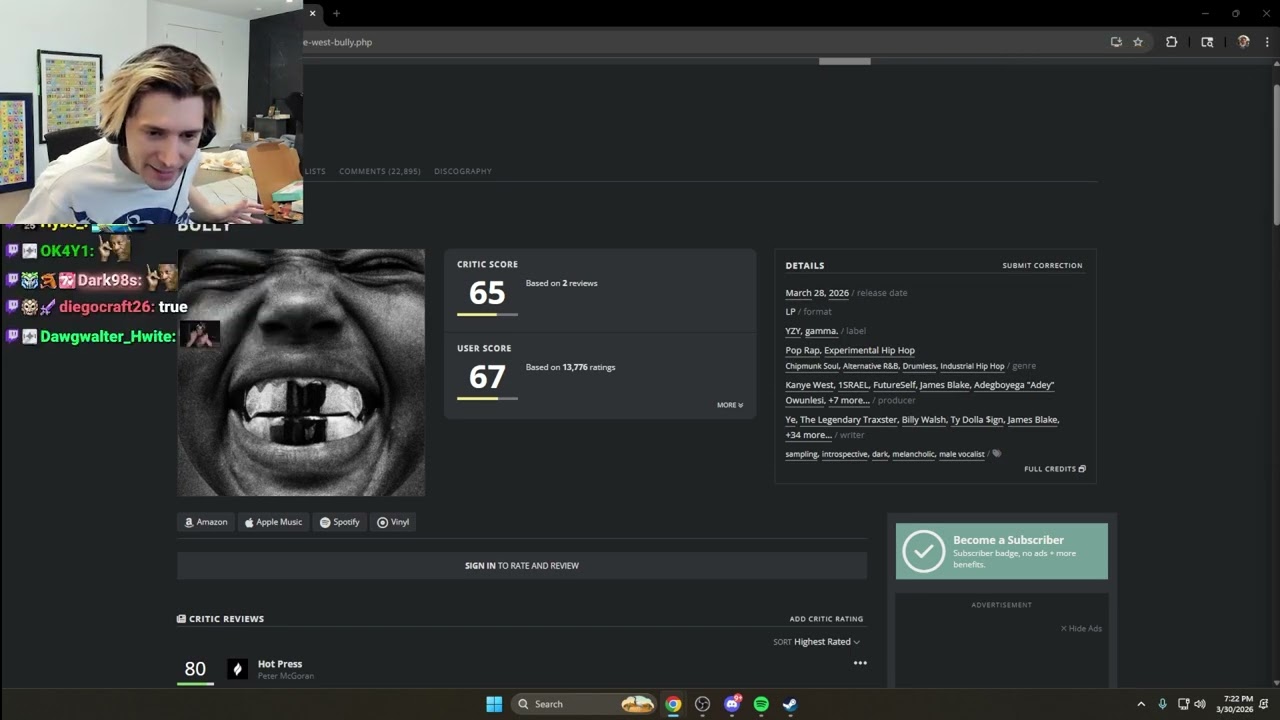Image resolution: width=1280 pixels, height=720 pixels.
Task: Expand +34 more writers
Action: click(x=808, y=435)
